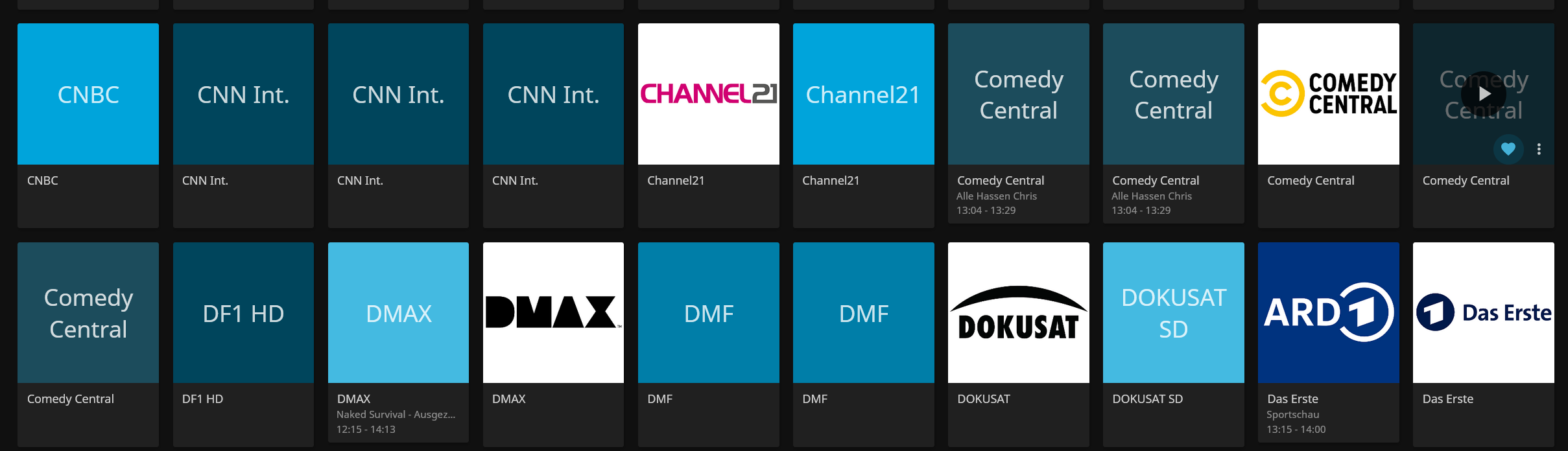Click the Sportschau program text
This screenshot has width=1568, height=451.
pyautogui.click(x=1293, y=414)
